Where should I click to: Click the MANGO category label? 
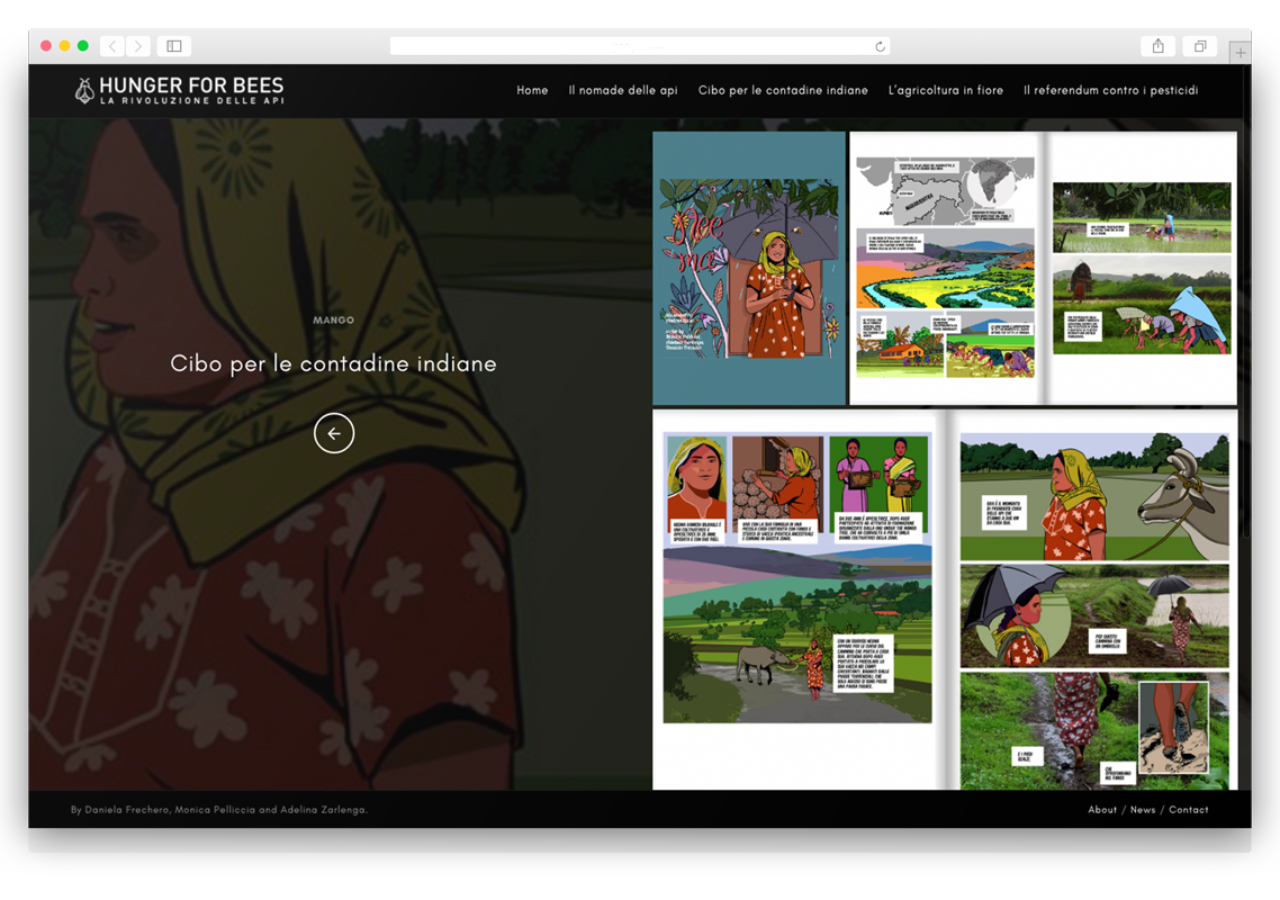coord(333,320)
